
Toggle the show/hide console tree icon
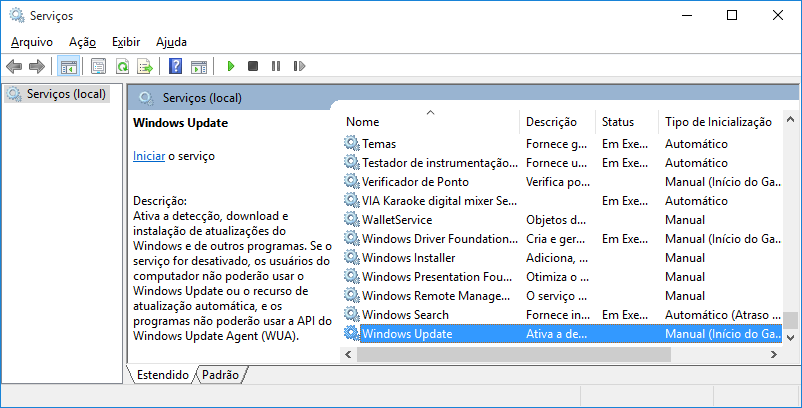68,66
